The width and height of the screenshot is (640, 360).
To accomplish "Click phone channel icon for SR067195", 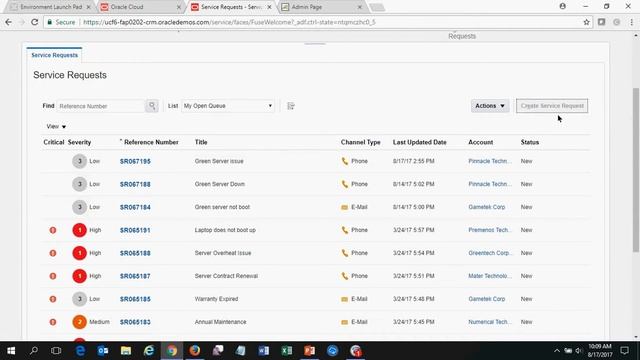I will coord(344,161).
